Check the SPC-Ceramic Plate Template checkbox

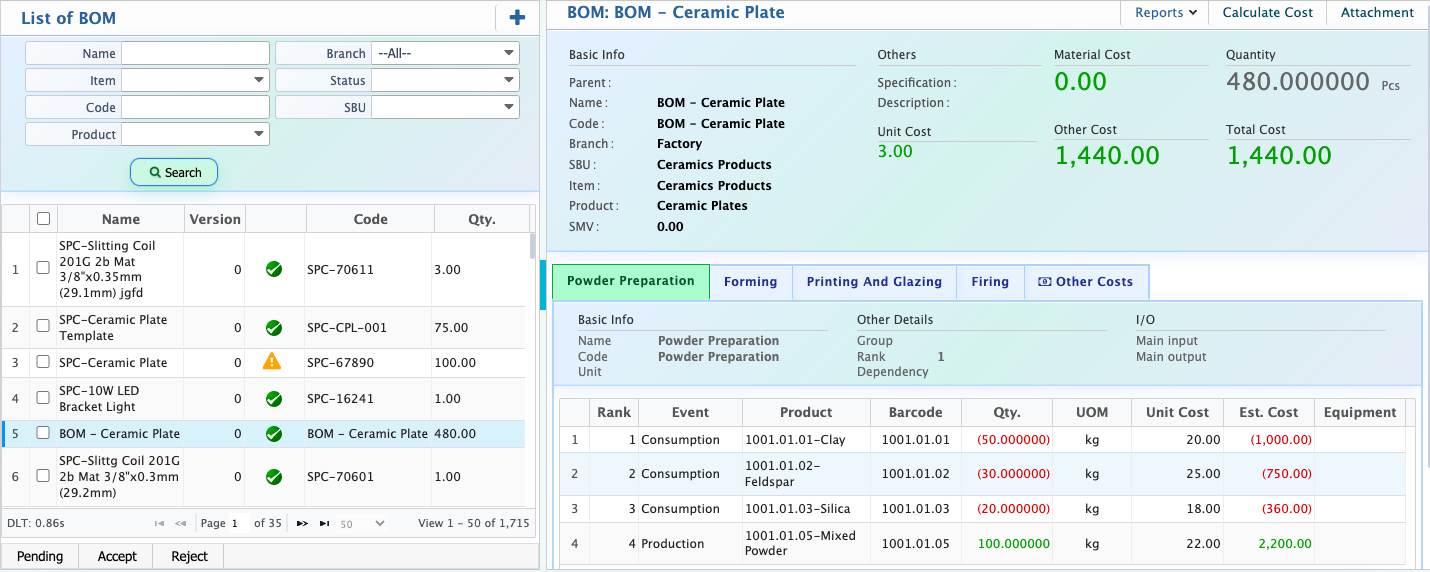[x=43, y=326]
